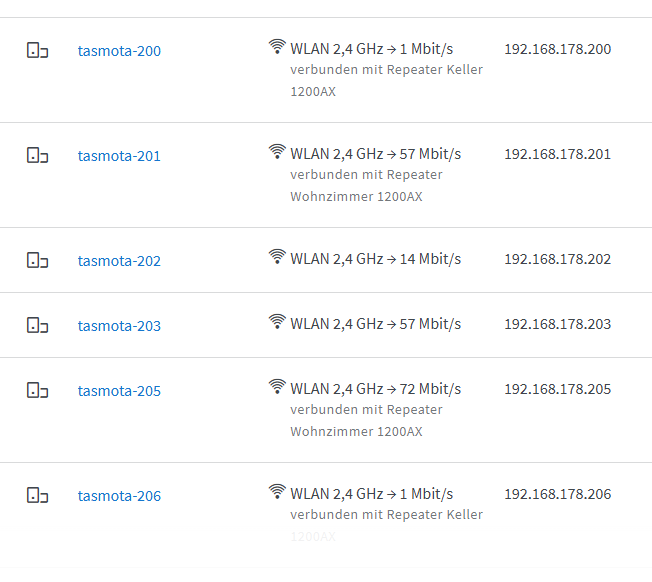Click the WLAN signal icon for tasmota-206
The image size is (652, 582).
(277, 492)
